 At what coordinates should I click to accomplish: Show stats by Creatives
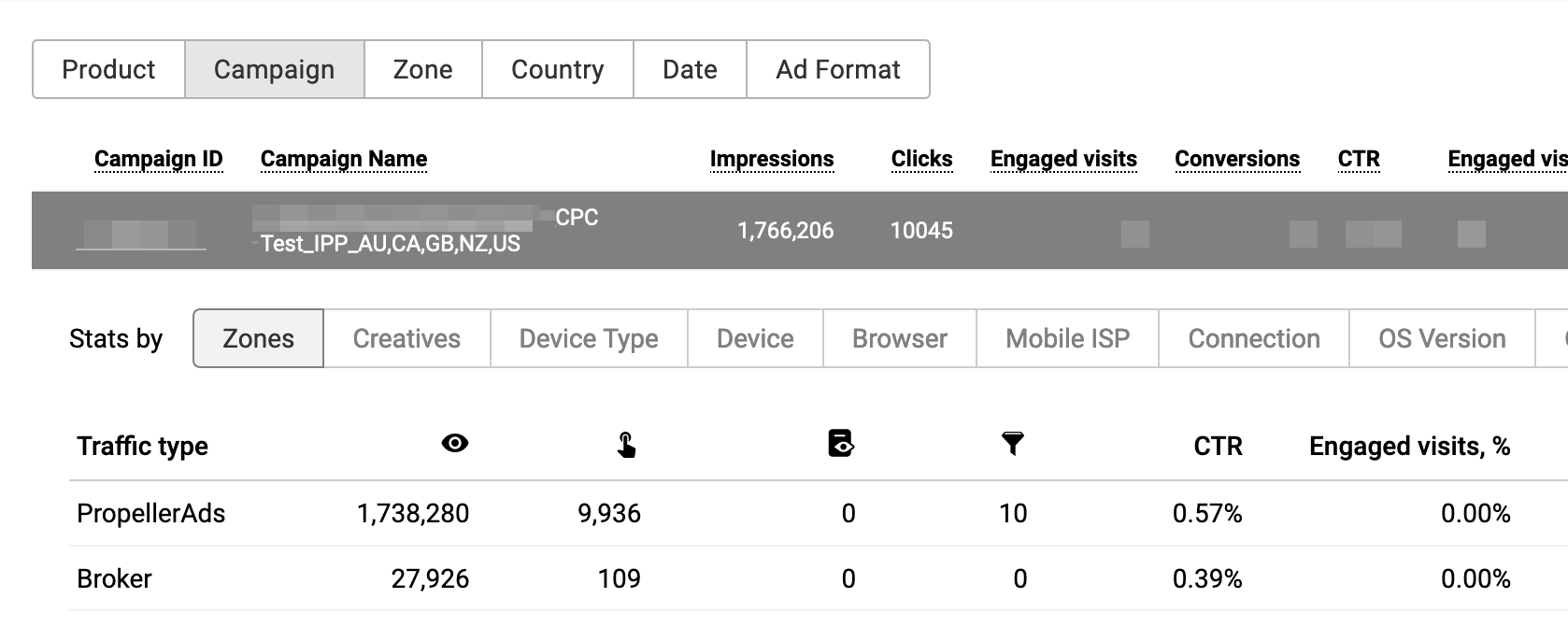406,338
